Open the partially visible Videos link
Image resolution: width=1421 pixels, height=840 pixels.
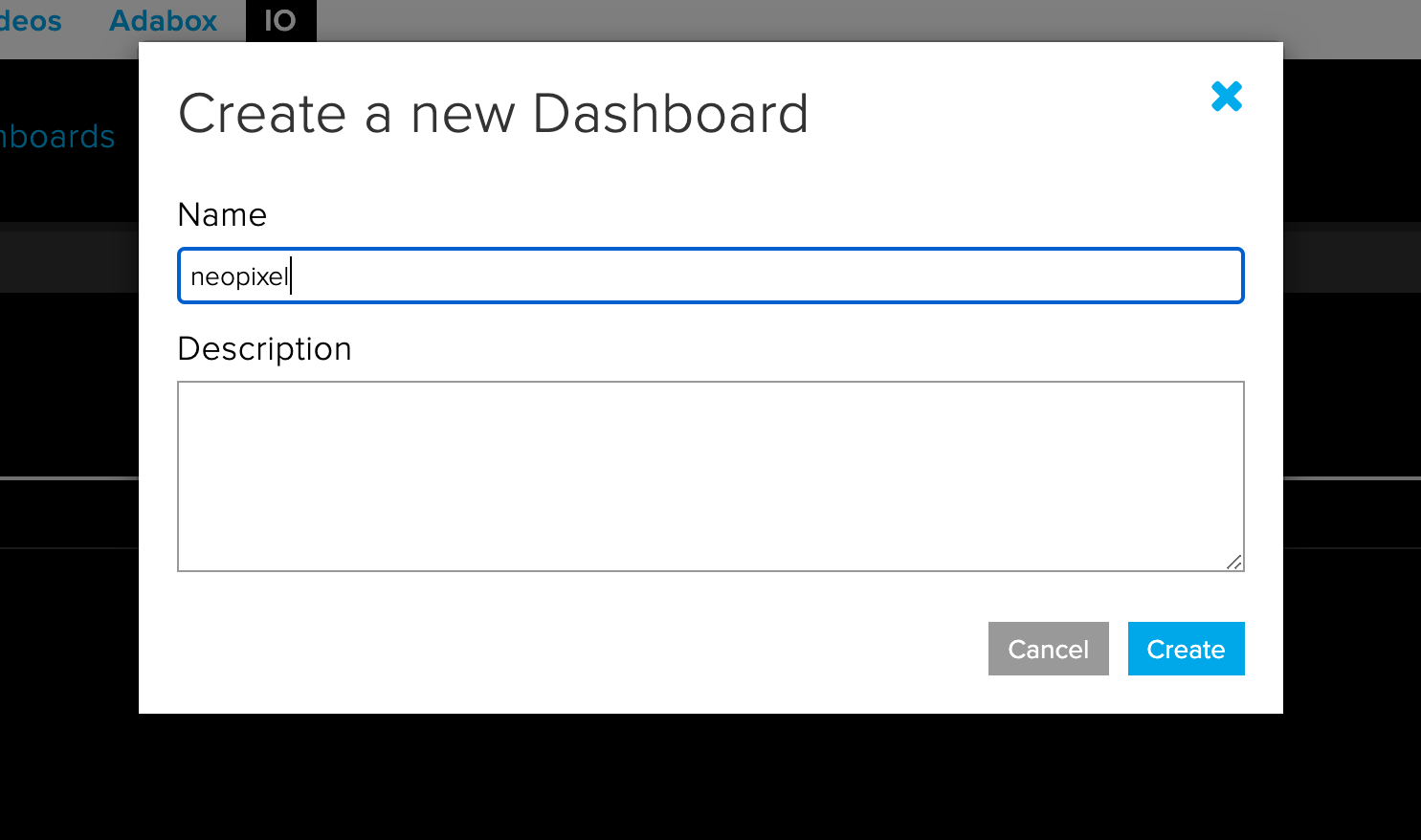(31, 20)
